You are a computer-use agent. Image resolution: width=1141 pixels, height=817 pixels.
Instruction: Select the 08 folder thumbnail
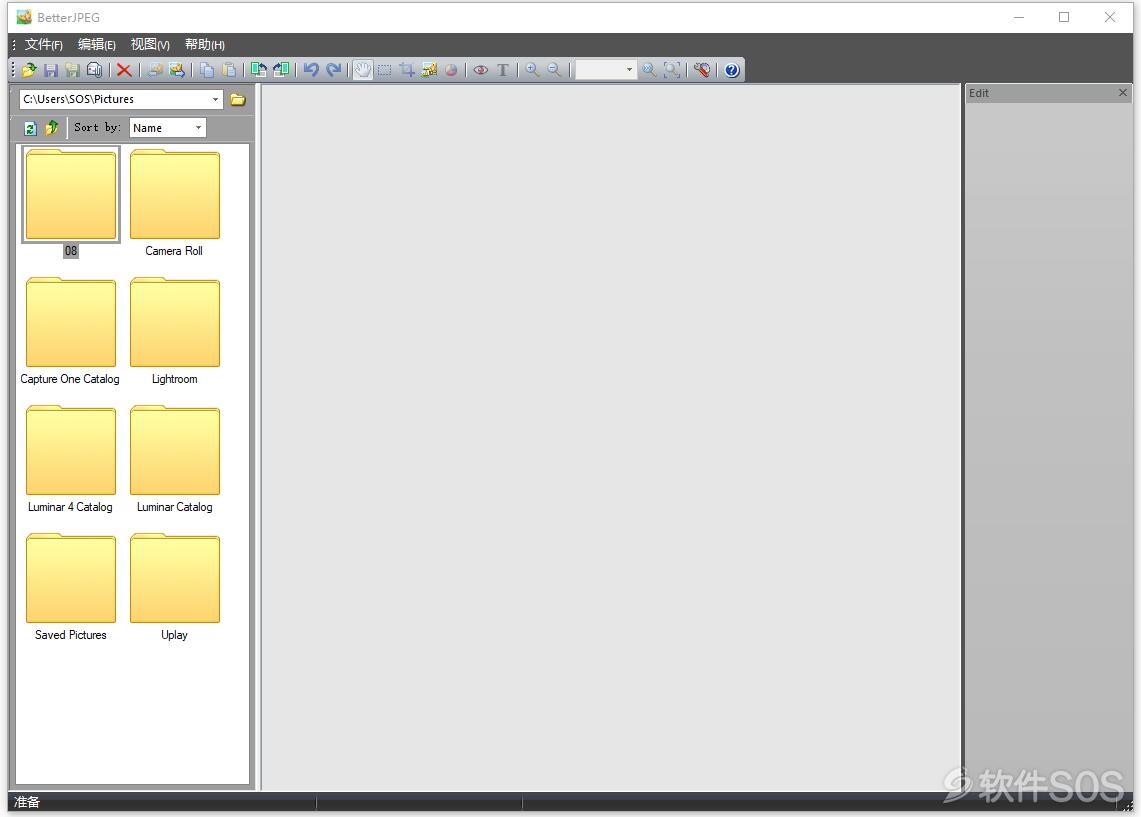pyautogui.click(x=71, y=202)
